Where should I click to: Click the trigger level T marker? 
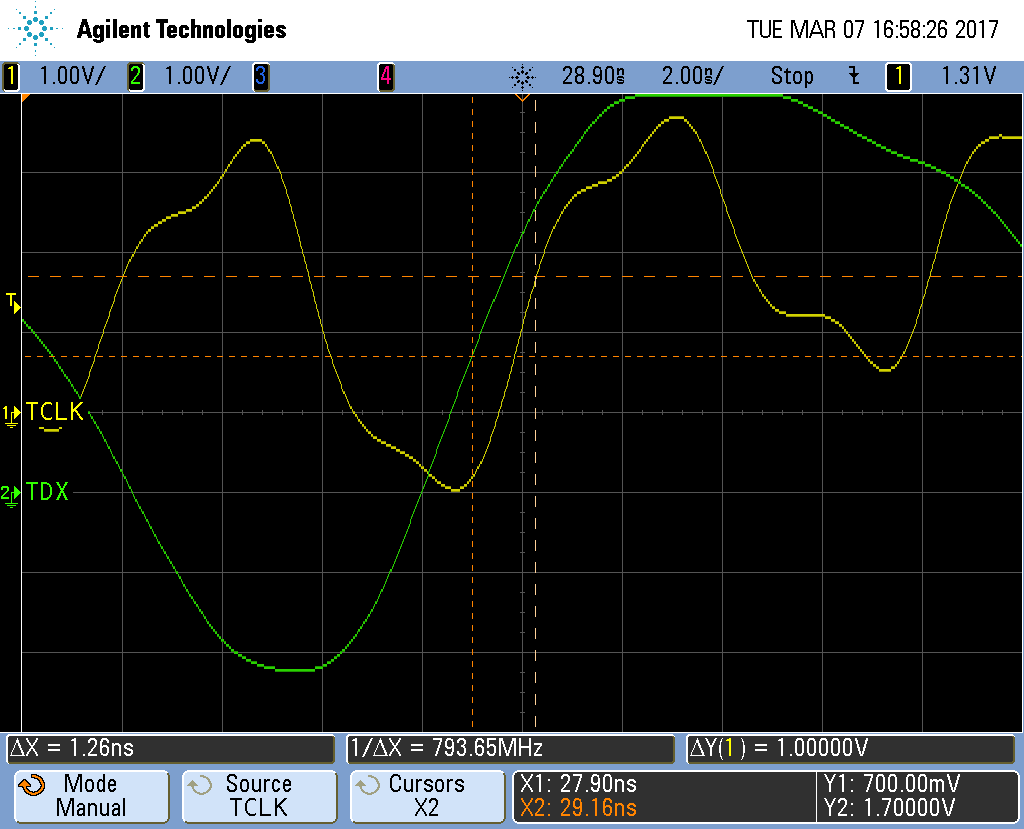click(13, 301)
